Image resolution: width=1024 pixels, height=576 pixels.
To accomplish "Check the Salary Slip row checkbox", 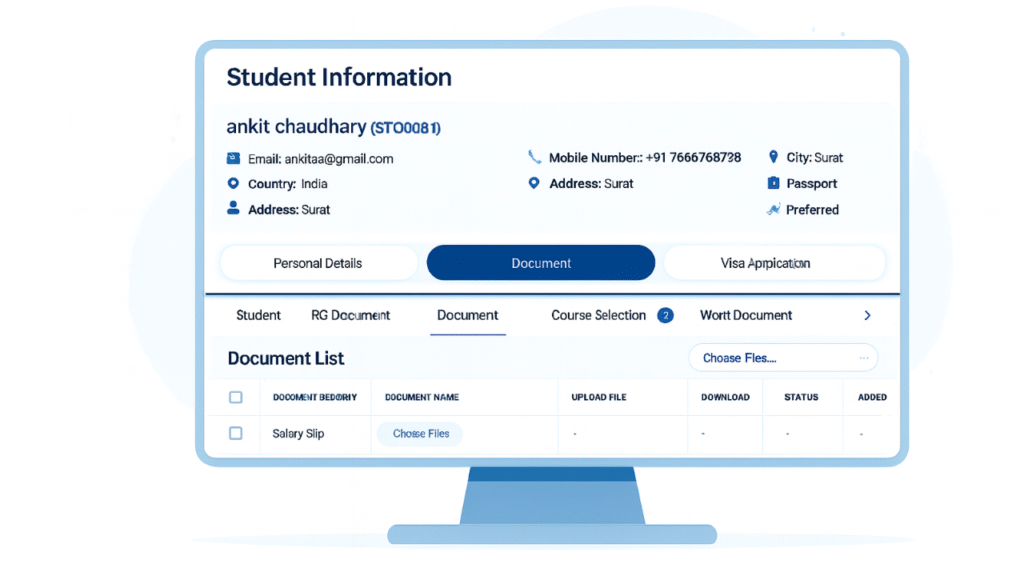I will tap(236, 433).
